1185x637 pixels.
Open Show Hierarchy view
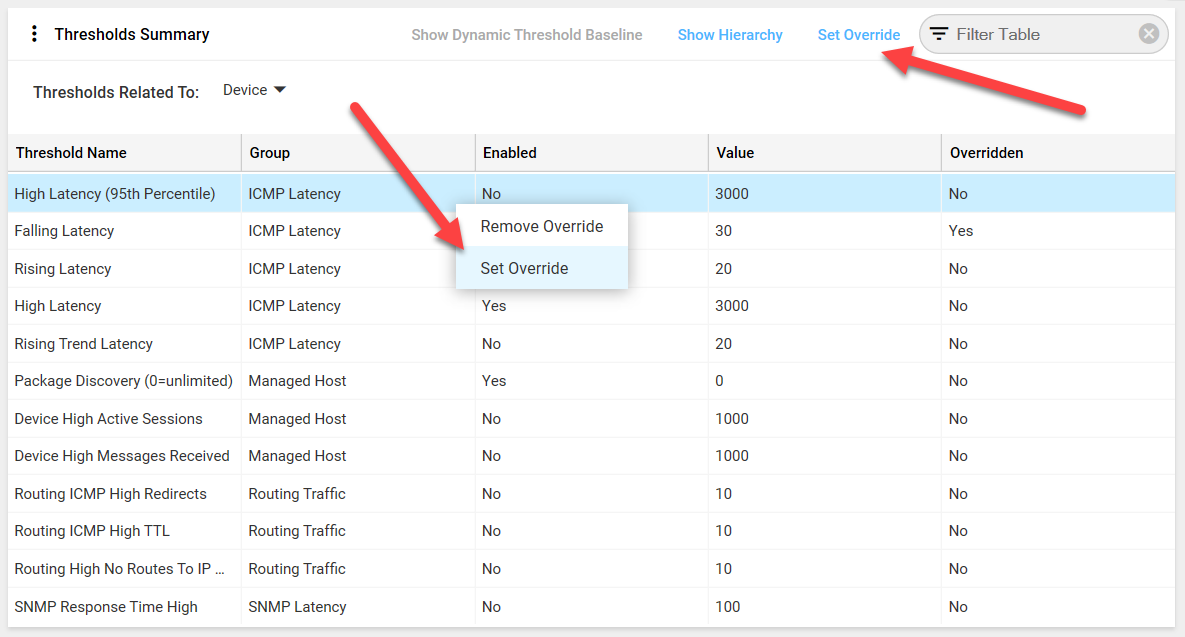(x=730, y=34)
